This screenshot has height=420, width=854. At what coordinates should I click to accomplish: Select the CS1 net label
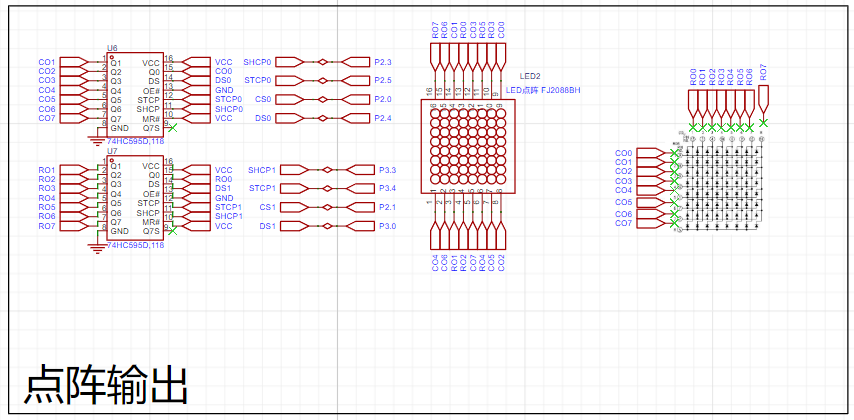click(267, 208)
